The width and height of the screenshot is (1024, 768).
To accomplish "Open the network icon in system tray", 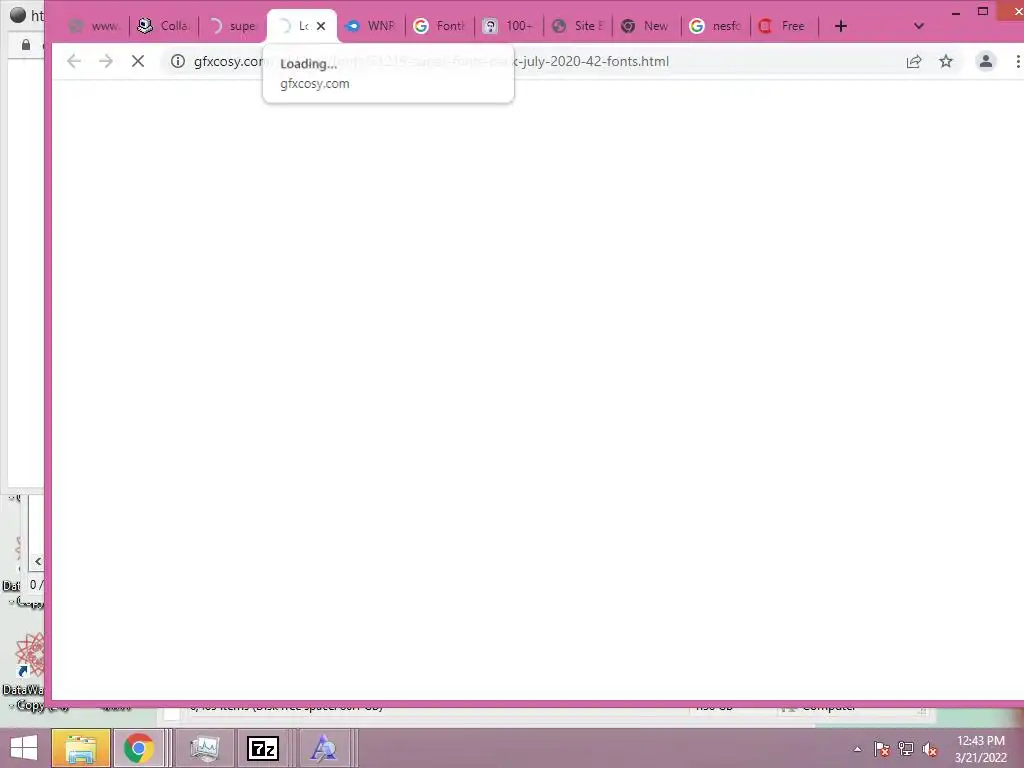I will 906,749.
